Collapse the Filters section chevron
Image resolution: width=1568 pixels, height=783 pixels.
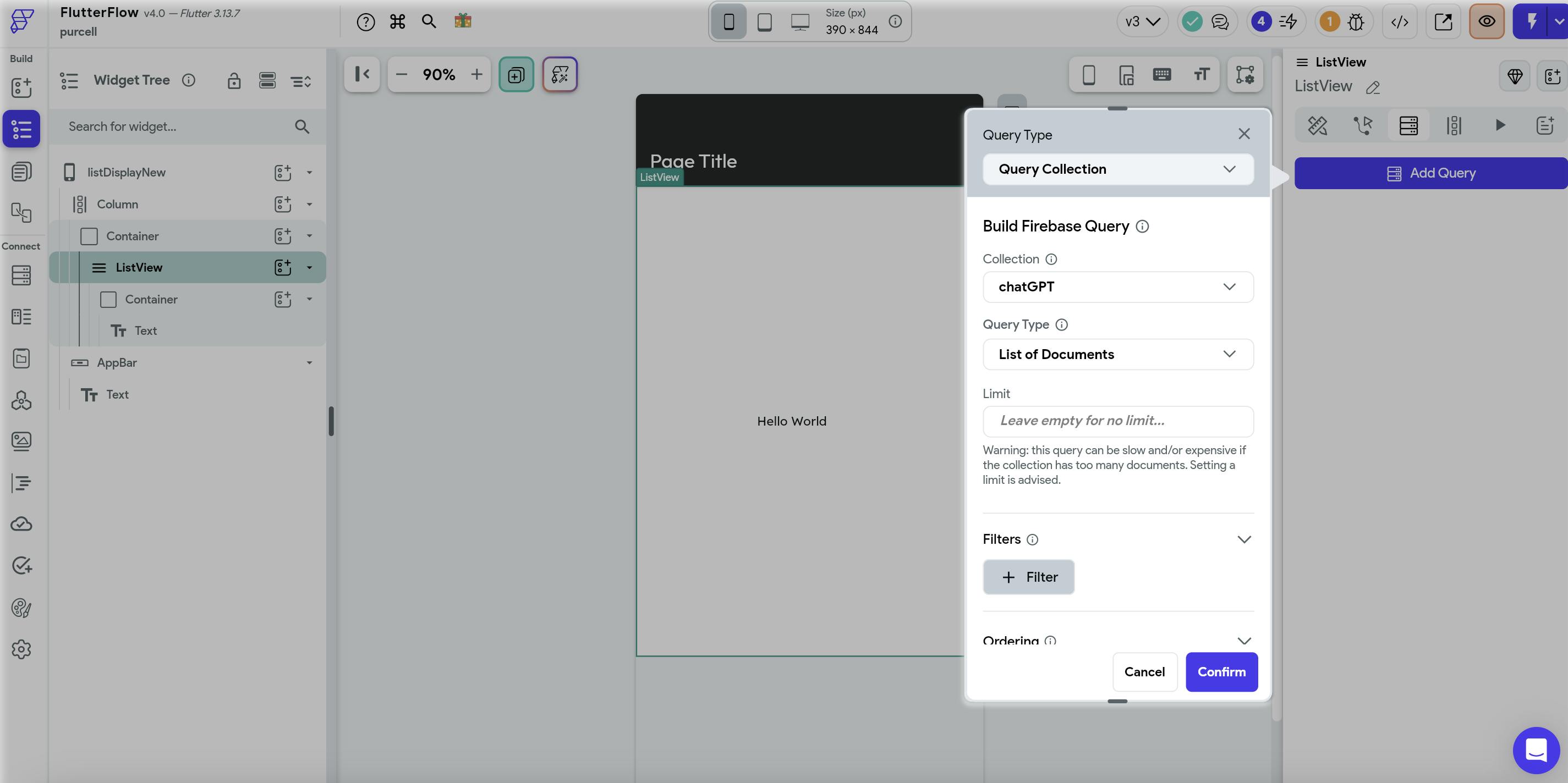click(1243, 539)
